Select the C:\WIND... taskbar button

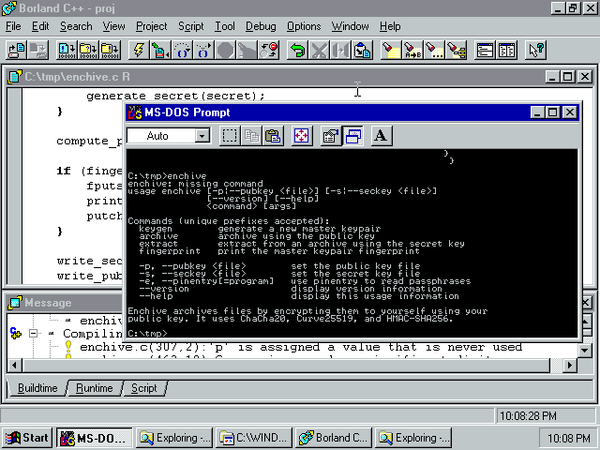click(x=253, y=438)
